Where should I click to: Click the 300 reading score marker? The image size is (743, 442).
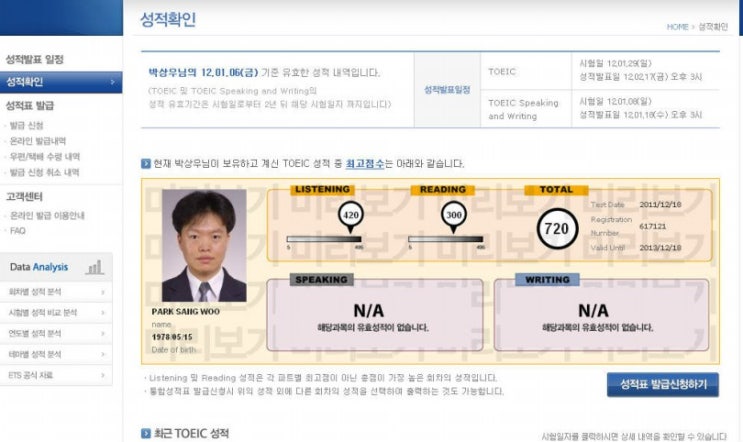click(x=453, y=215)
